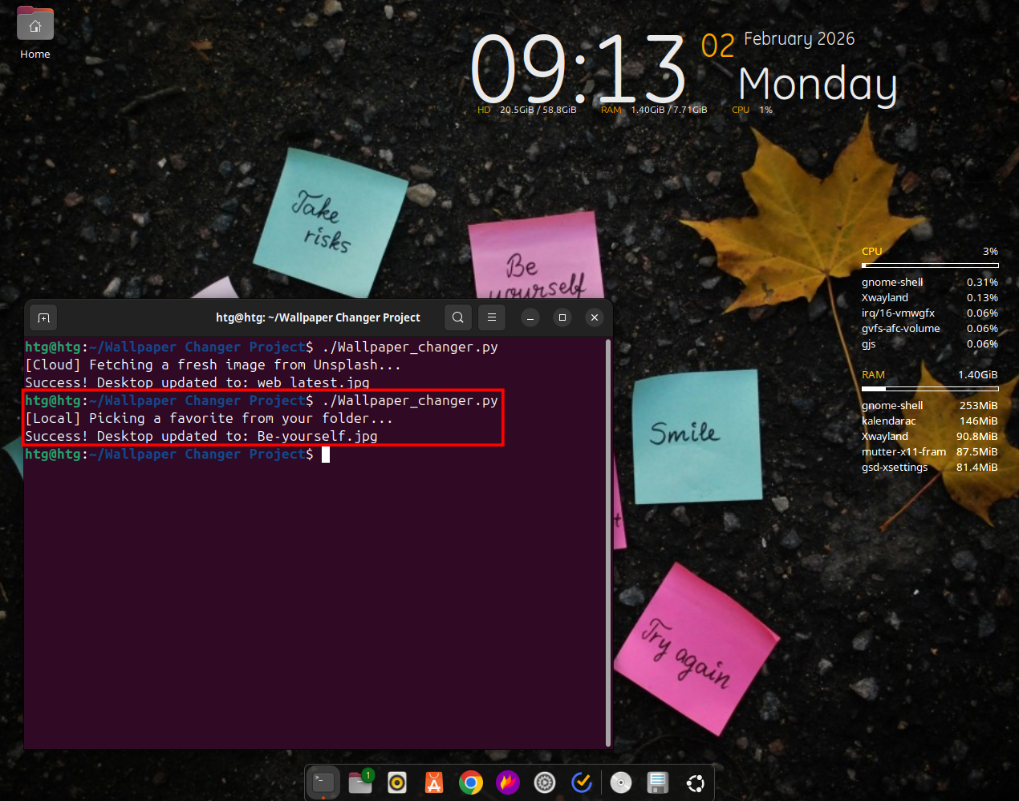Open the optical disc icon in dock
Image resolution: width=1019 pixels, height=801 pixels.
[621, 783]
